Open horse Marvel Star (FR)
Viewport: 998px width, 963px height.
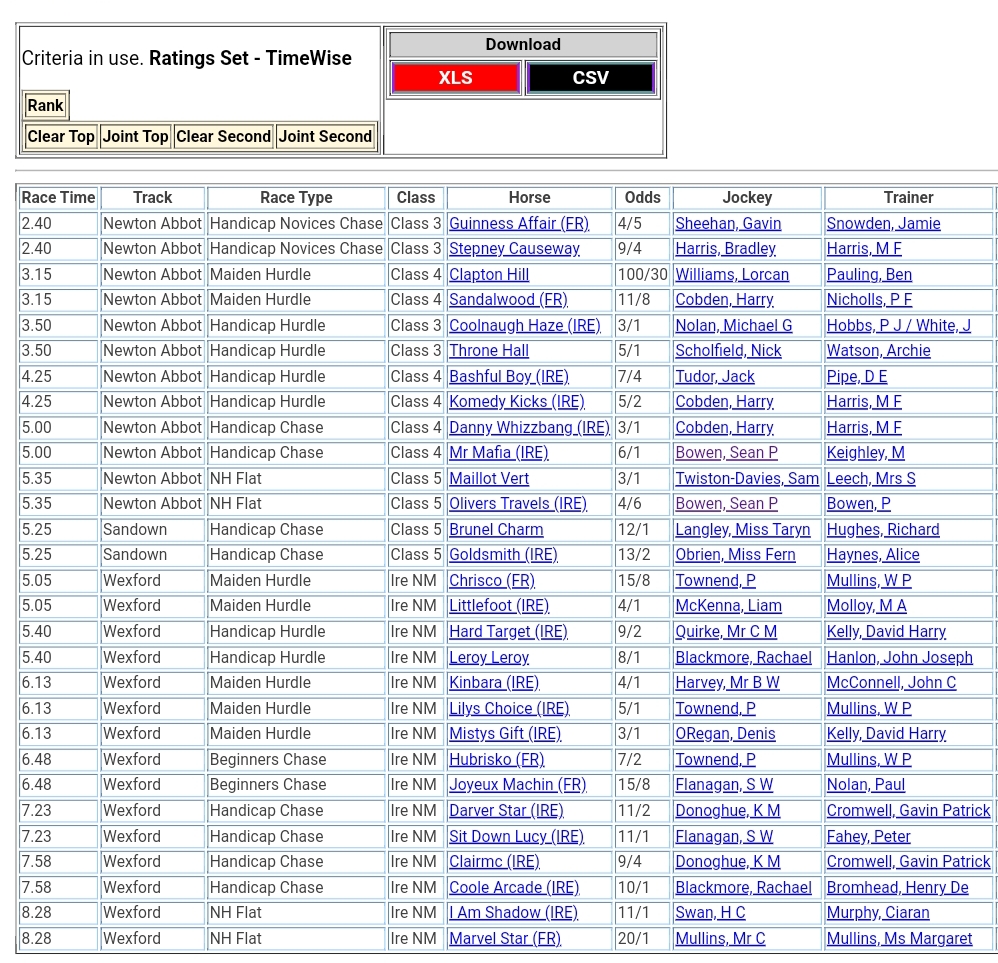click(x=504, y=938)
